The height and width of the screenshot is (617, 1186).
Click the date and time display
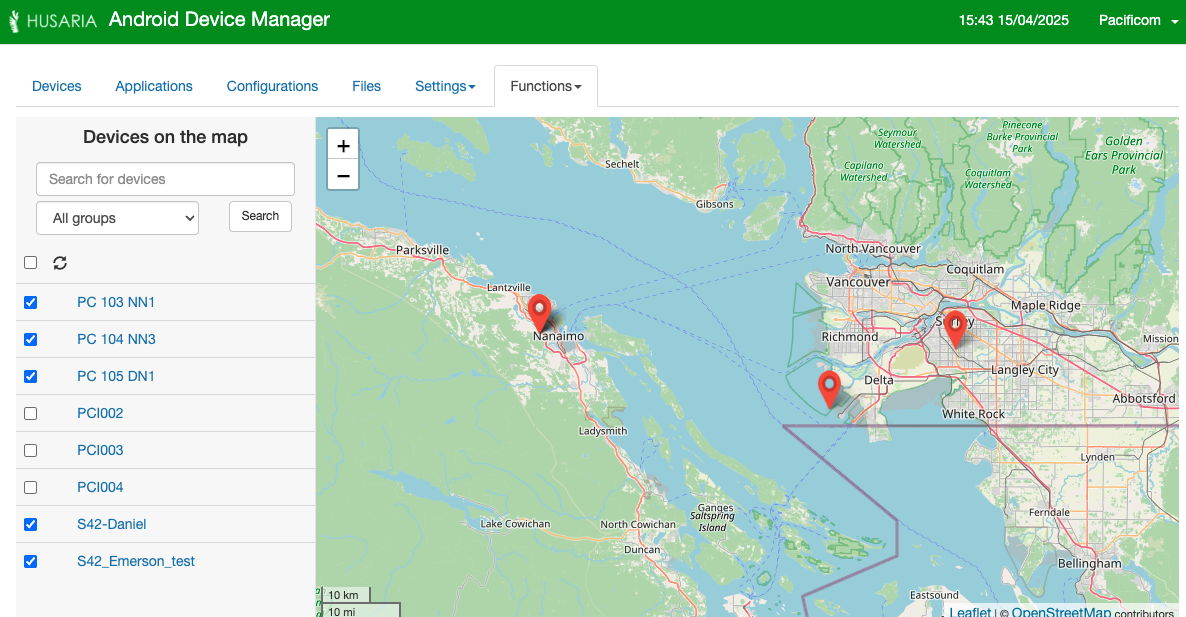[1014, 20]
